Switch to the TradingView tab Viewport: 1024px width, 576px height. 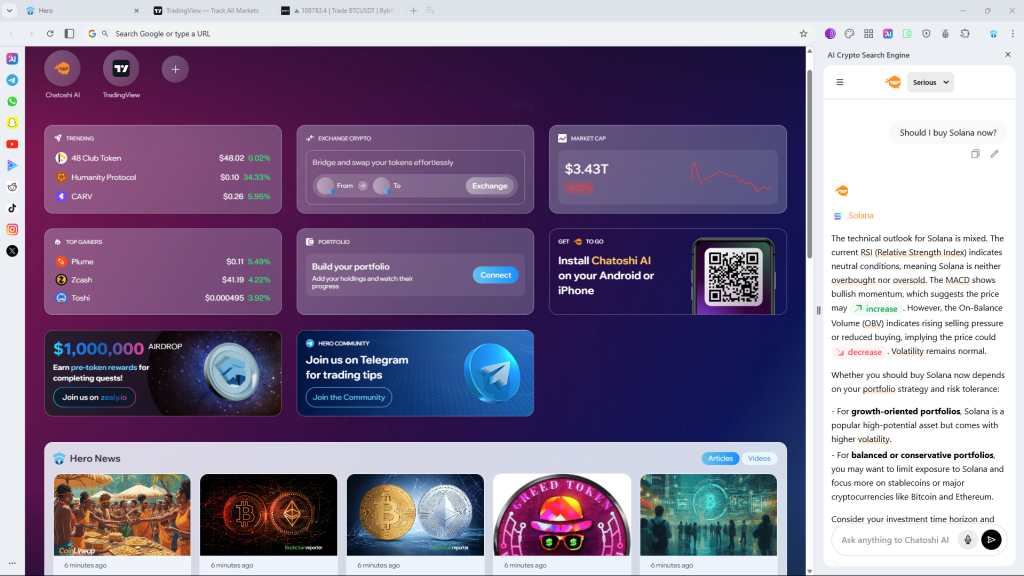point(210,10)
